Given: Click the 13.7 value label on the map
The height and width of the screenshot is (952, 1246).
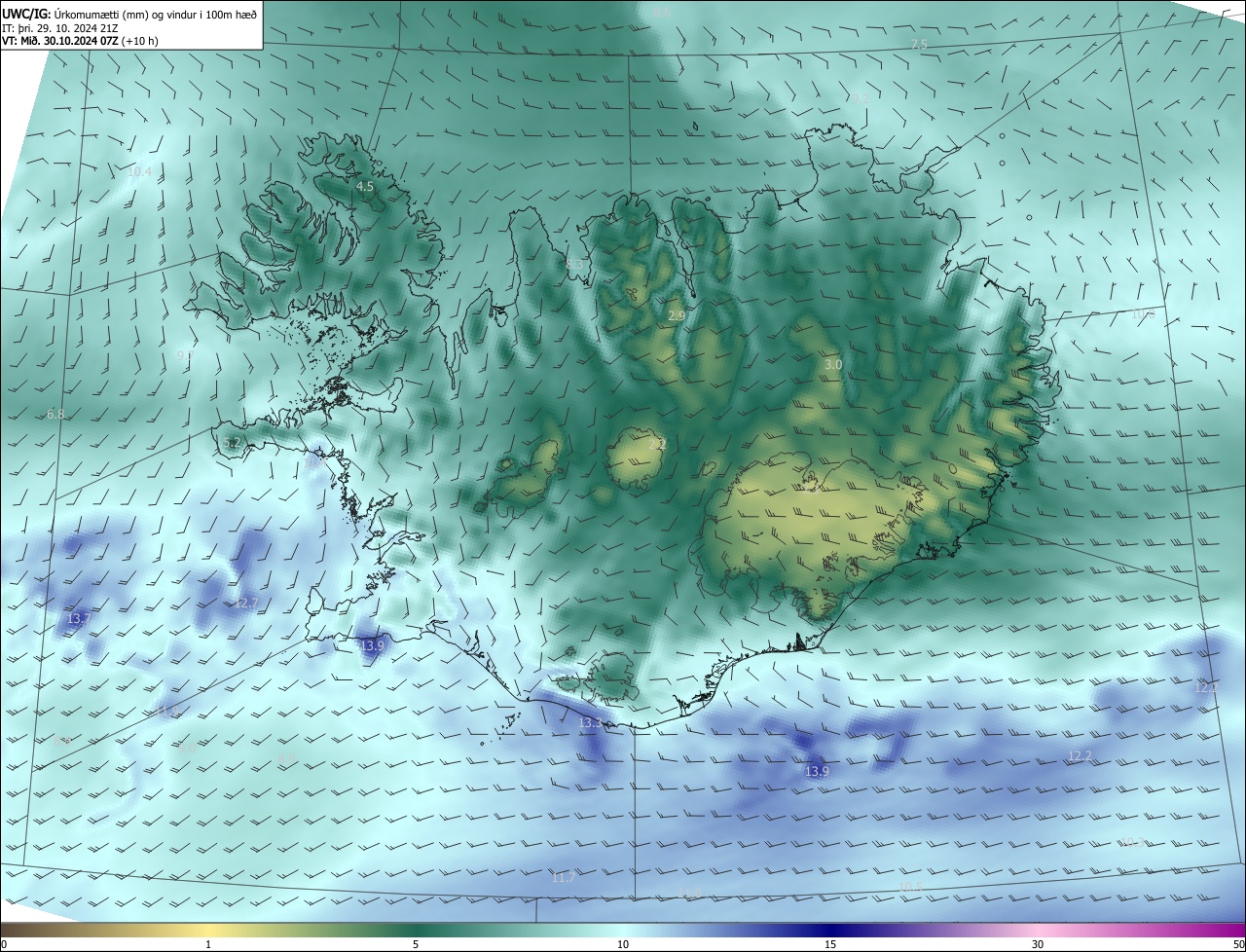Looking at the screenshot, I should click(x=79, y=619).
